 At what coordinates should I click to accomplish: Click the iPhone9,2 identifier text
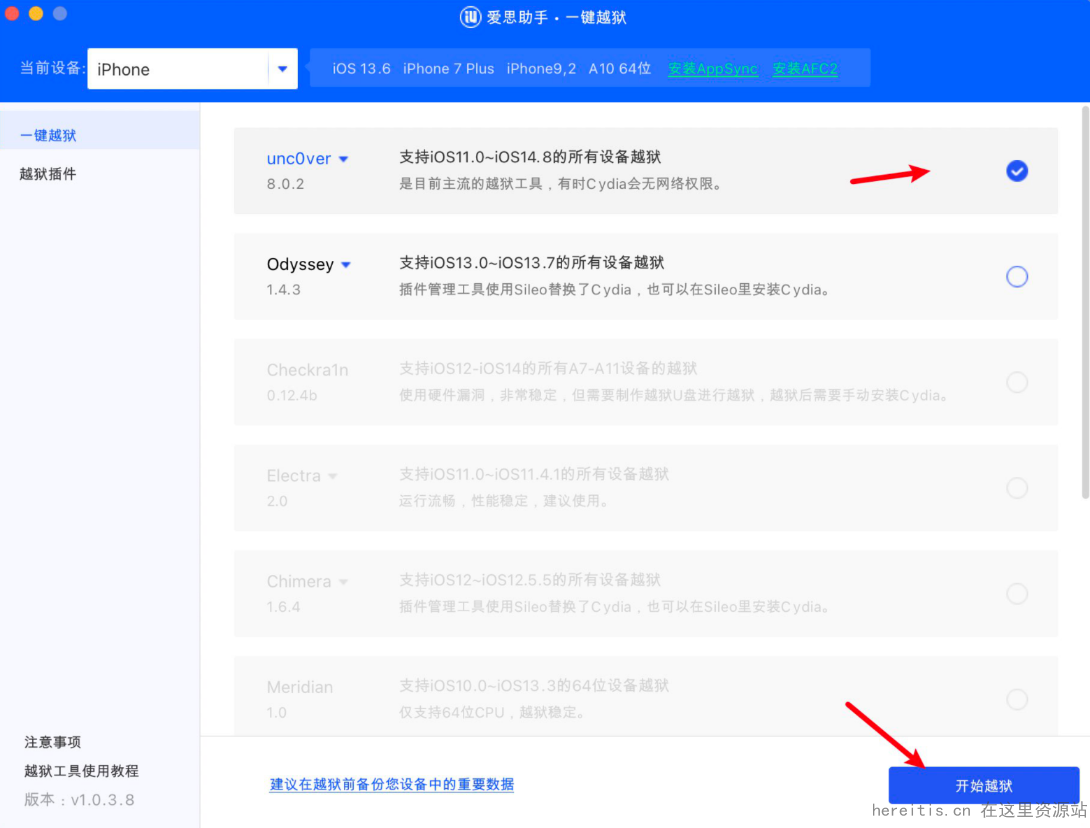pos(541,69)
